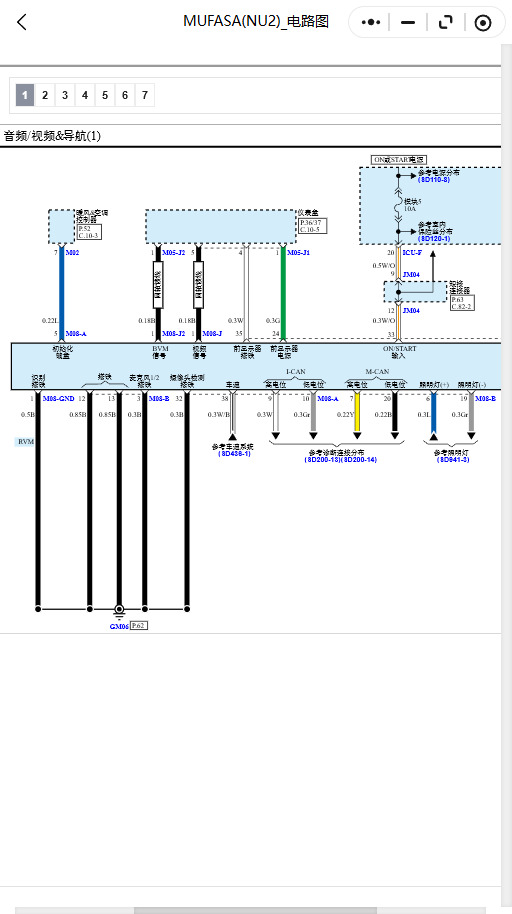Tap the back arrow icon
Image resolution: width=512 pixels, height=914 pixels.
click(22, 23)
